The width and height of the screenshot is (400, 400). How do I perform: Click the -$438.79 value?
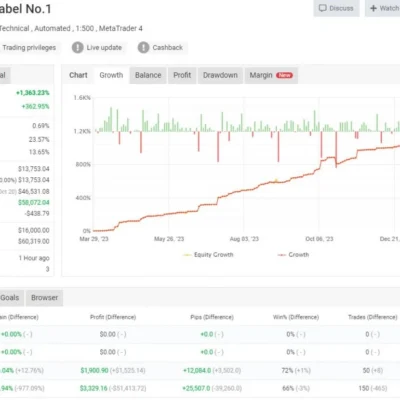click(x=37, y=213)
